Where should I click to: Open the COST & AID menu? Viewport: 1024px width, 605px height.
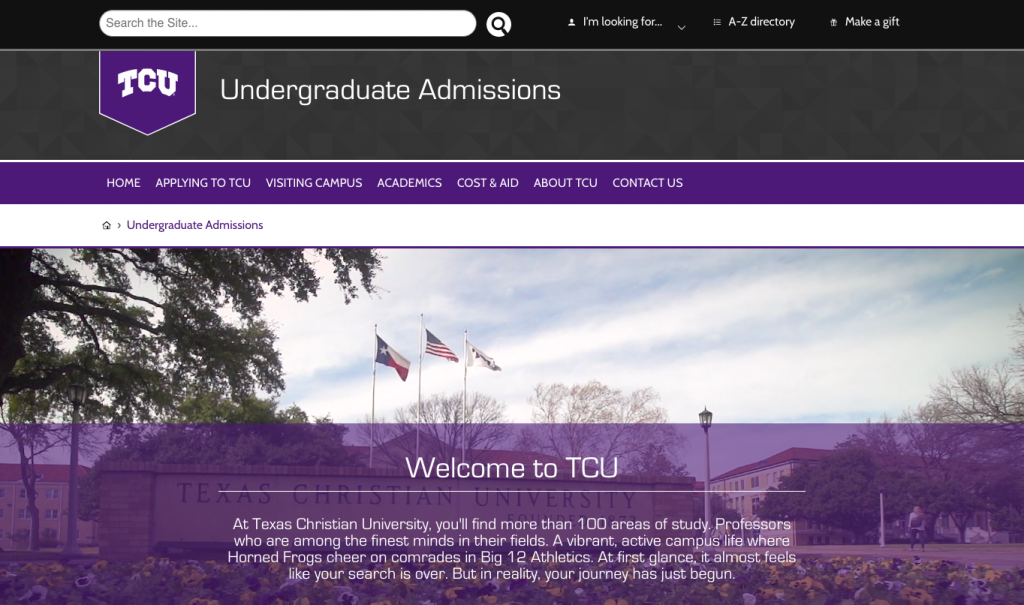(488, 183)
